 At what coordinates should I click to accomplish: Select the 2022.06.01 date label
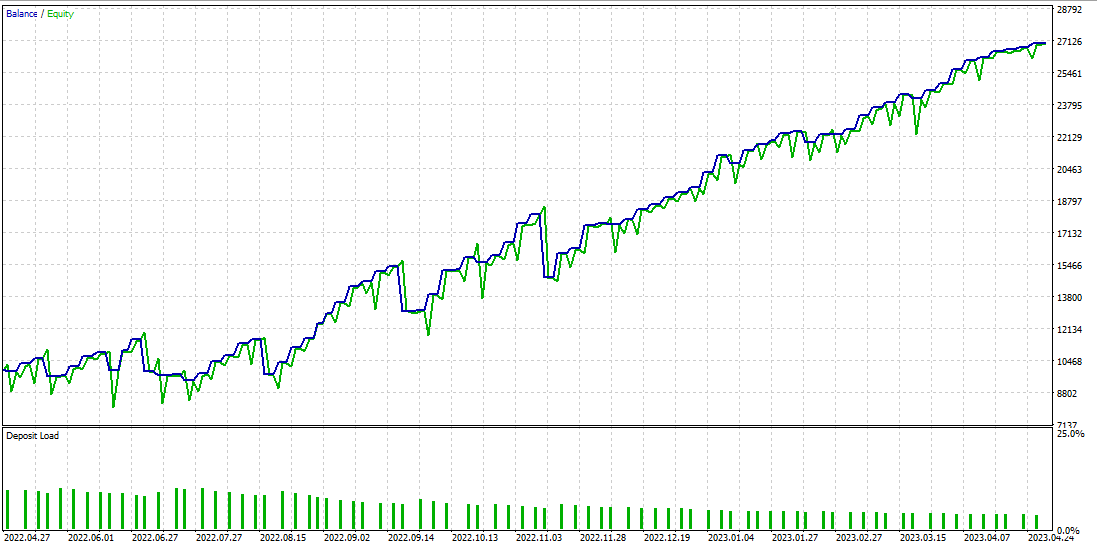(91, 538)
